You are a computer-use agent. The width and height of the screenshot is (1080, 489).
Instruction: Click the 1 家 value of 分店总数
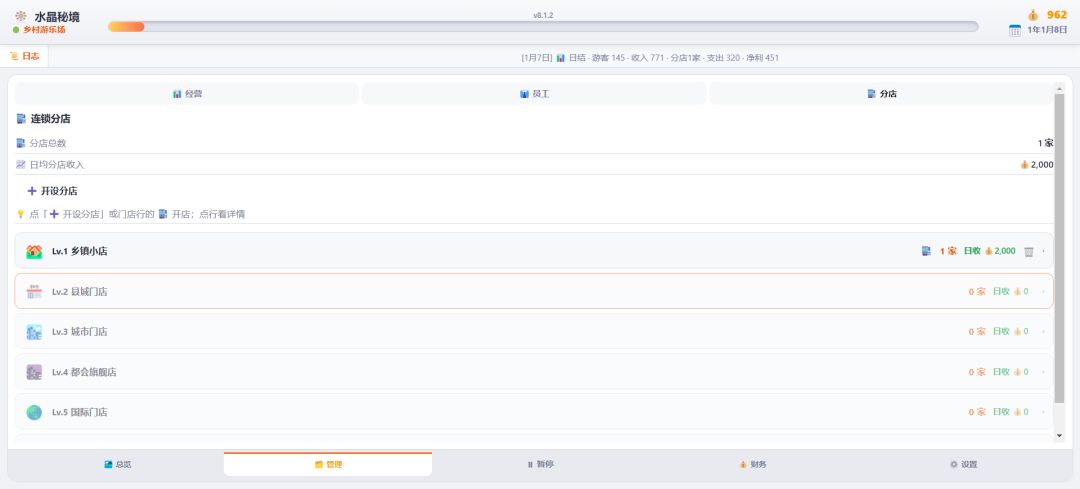pos(1046,143)
